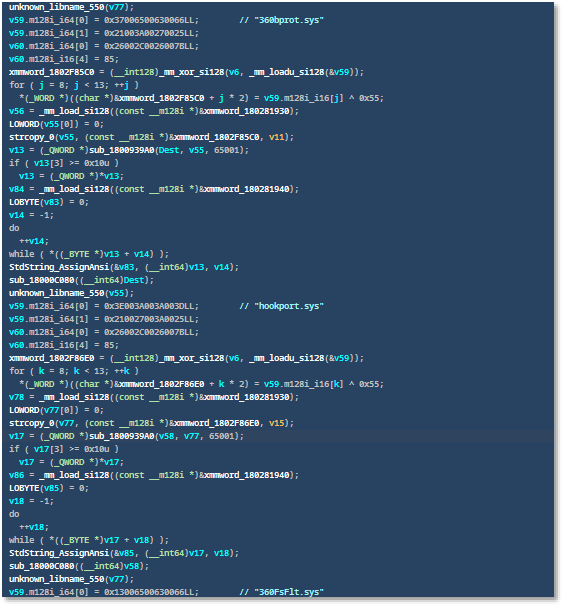
Task: Click xmmword_1802F86E0 on the _mm_xor_si128 assignment
Action: [51, 358]
